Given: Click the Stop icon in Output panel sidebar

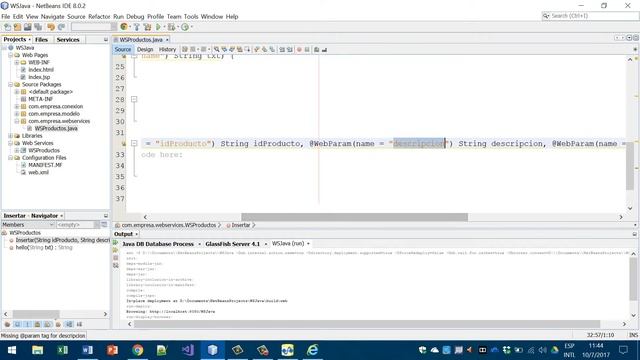Looking at the screenshot, I should [116, 258].
